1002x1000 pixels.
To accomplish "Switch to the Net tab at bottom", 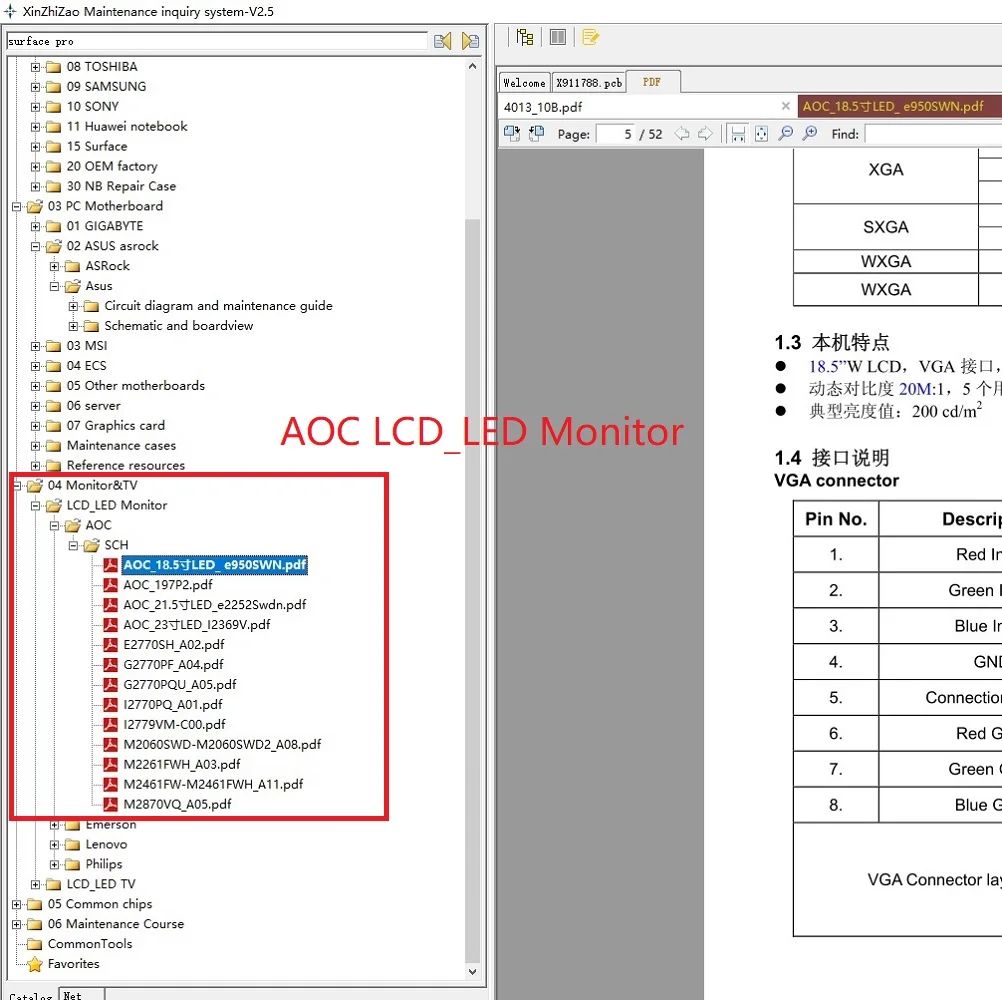I will (x=81, y=994).
